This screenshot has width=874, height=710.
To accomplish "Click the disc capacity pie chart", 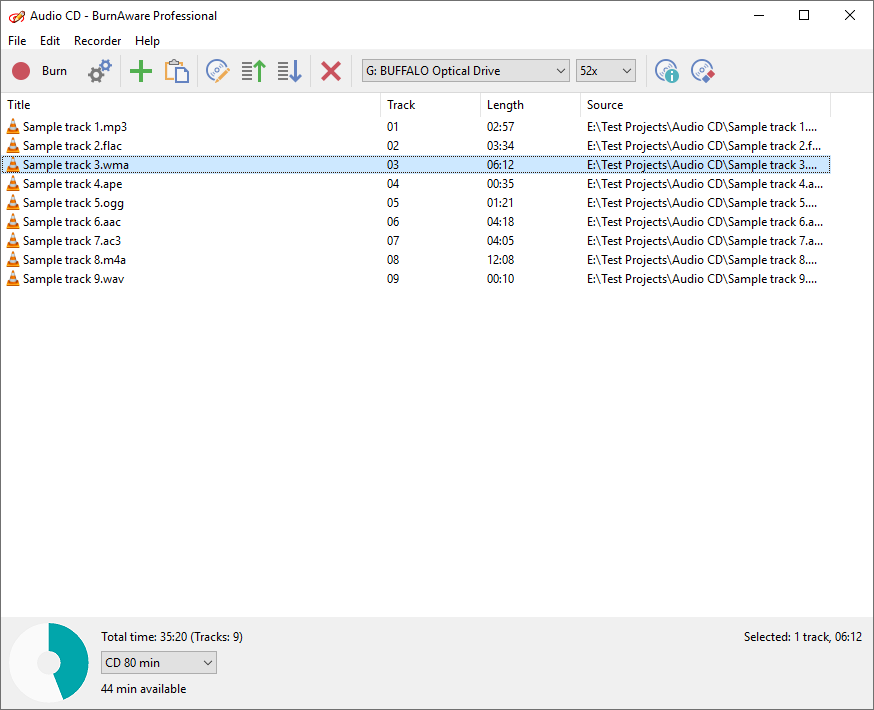I will [x=49, y=662].
